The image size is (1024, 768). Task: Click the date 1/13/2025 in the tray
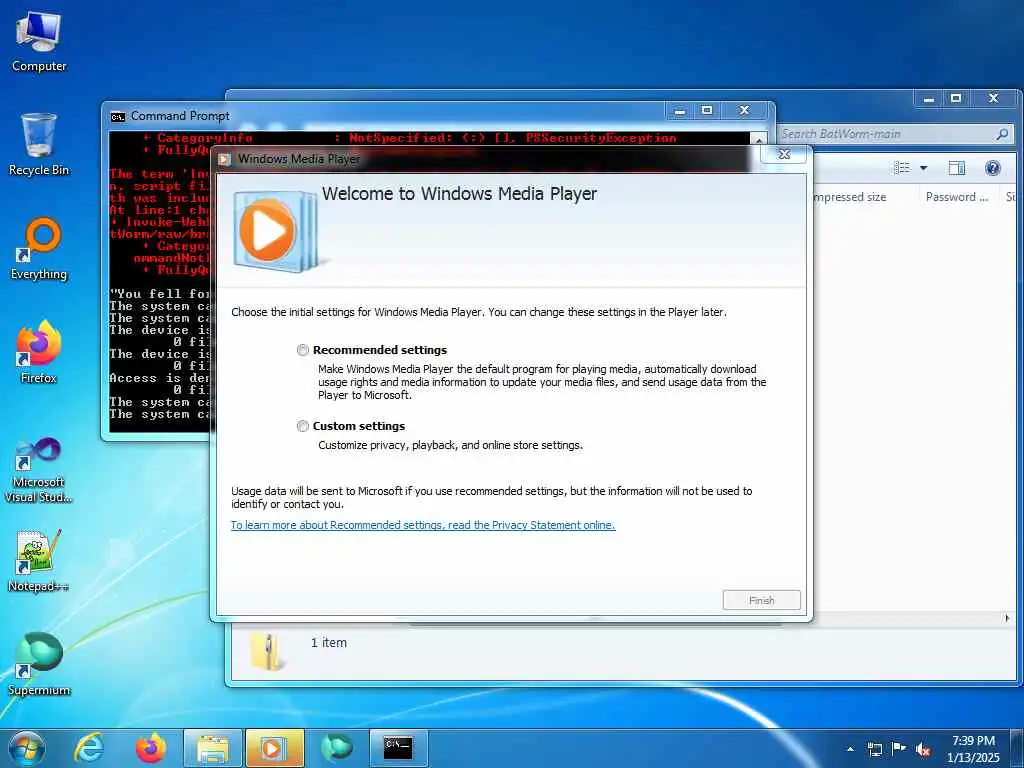click(x=973, y=758)
